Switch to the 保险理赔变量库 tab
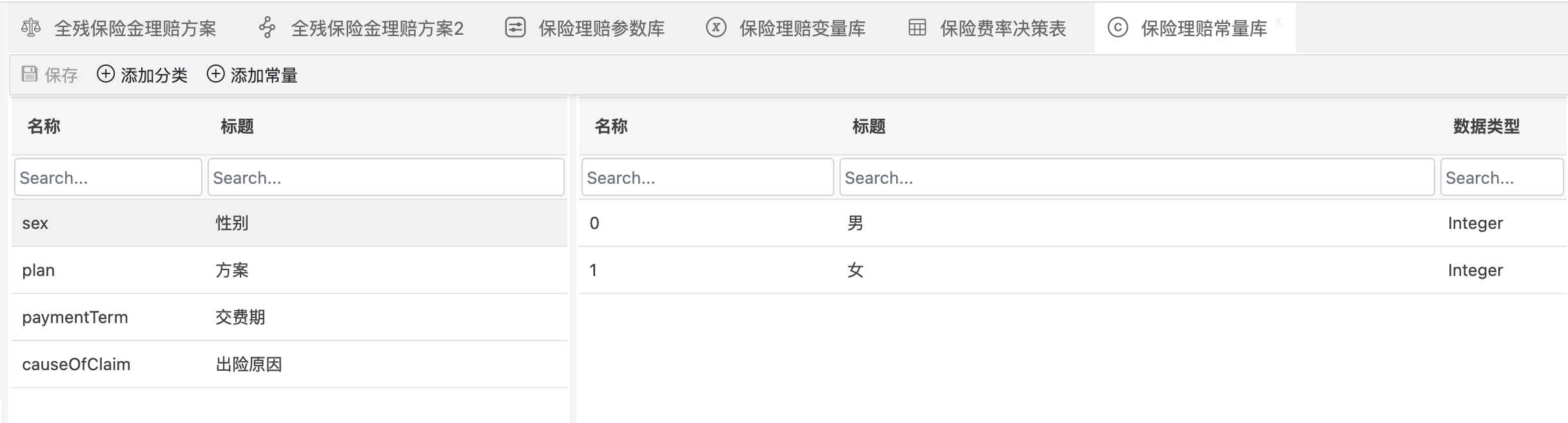Viewport: 1568px width, 423px height. click(802, 28)
